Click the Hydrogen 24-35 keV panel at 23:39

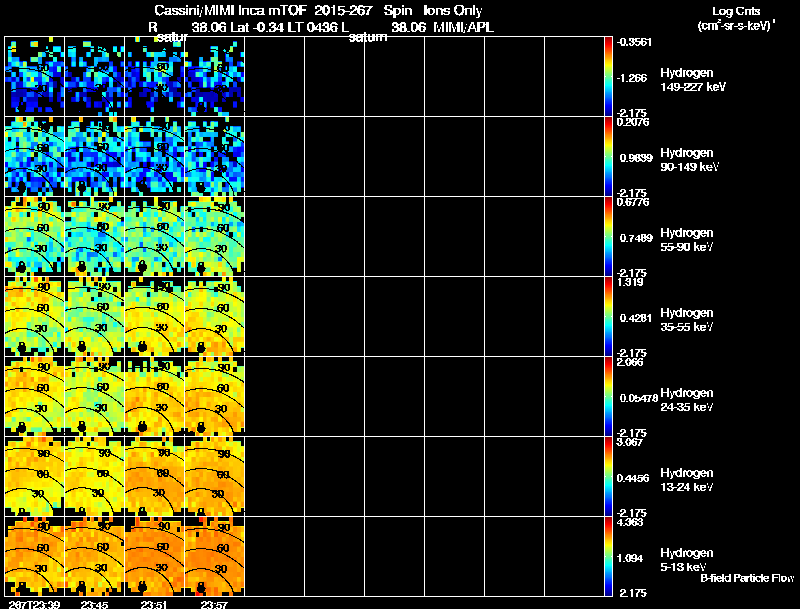35,396
